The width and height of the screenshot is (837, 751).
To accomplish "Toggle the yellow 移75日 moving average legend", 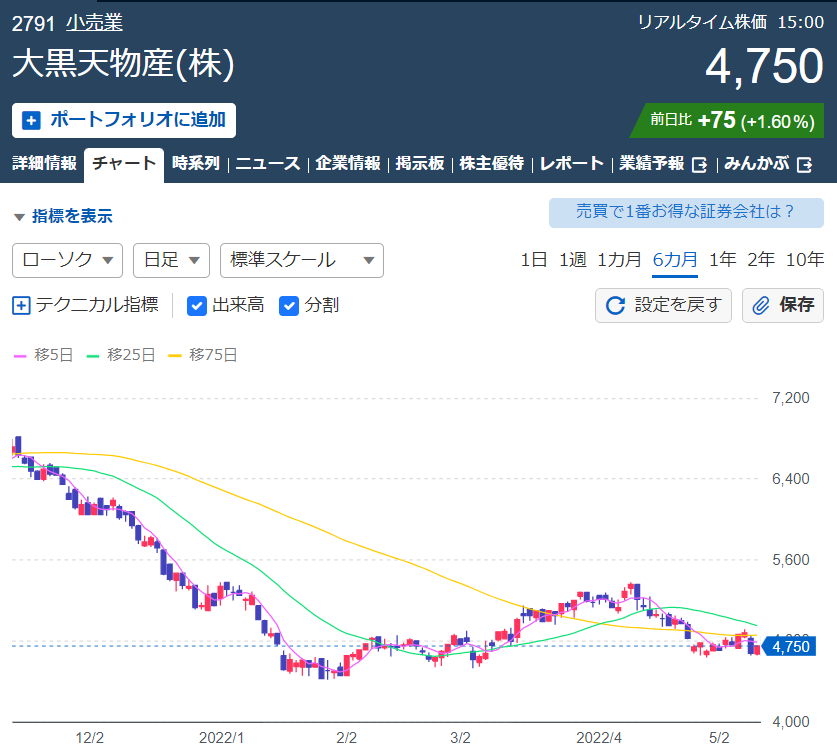I will [x=203, y=355].
